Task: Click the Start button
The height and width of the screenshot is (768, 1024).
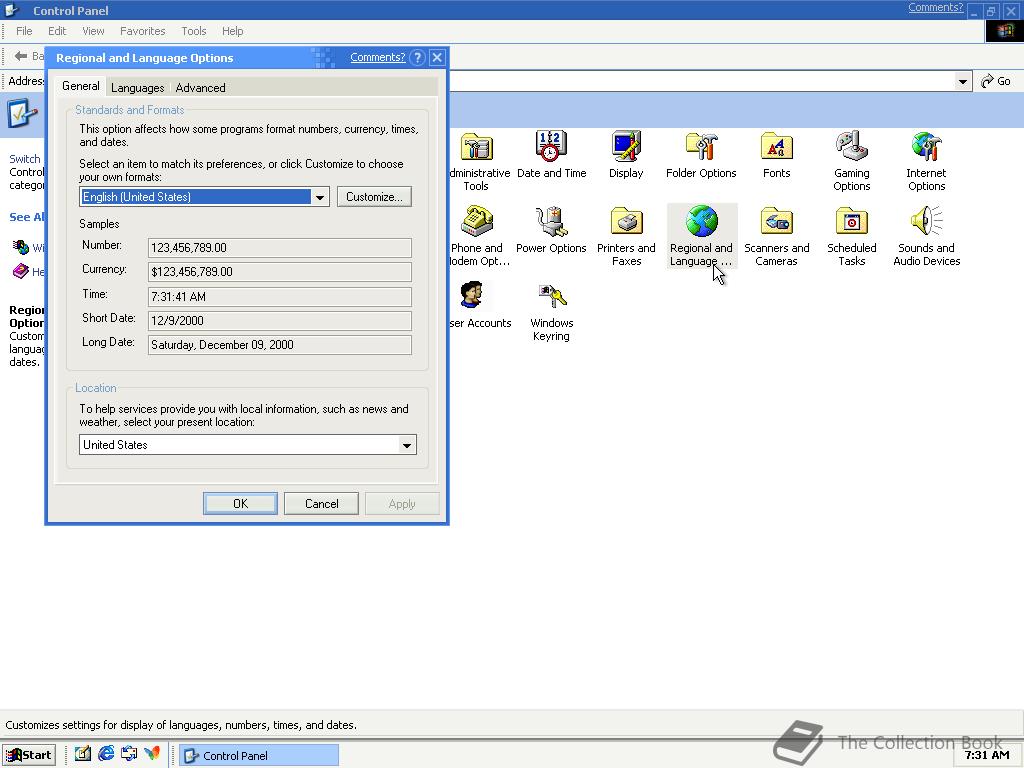Action: coord(29,755)
